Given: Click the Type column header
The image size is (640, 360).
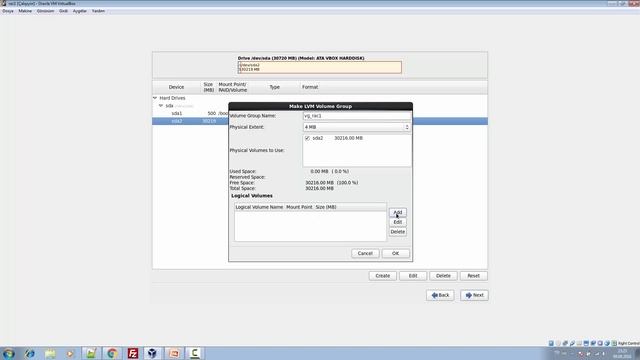Looking at the screenshot, I should point(275,87).
